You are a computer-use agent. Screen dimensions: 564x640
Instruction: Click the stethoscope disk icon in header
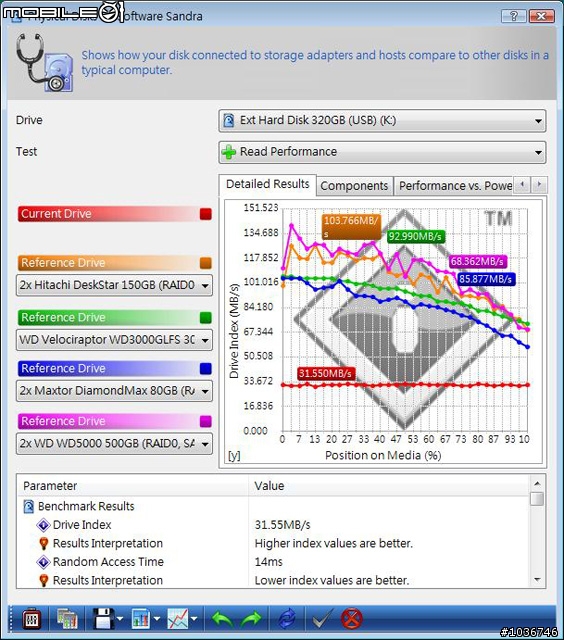point(44,62)
